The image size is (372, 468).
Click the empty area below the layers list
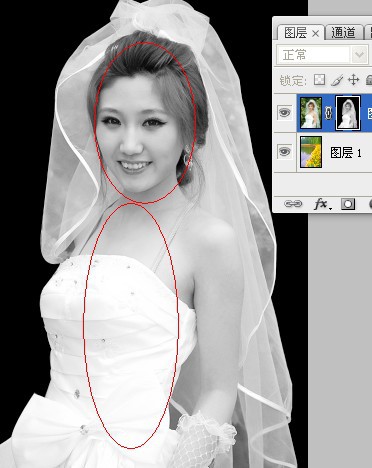point(322,184)
